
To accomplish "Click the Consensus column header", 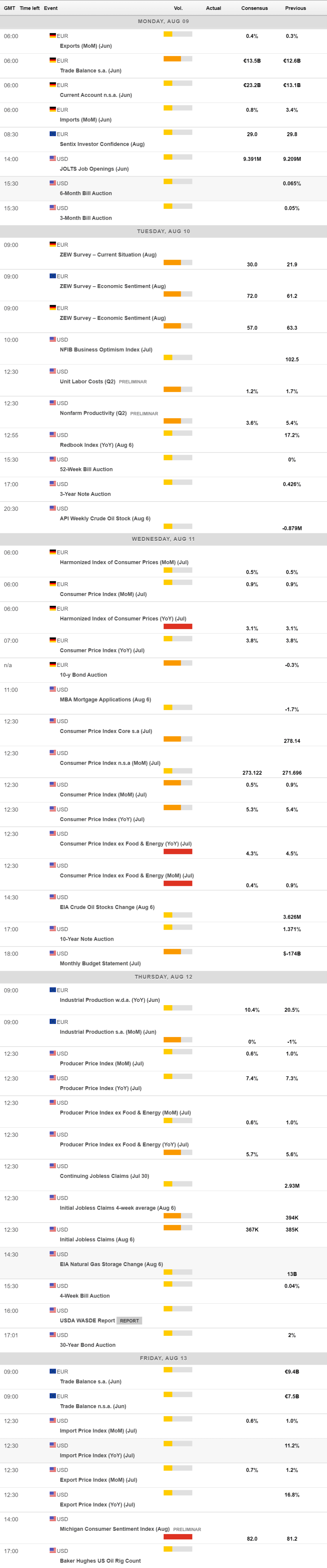I will click(x=254, y=8).
